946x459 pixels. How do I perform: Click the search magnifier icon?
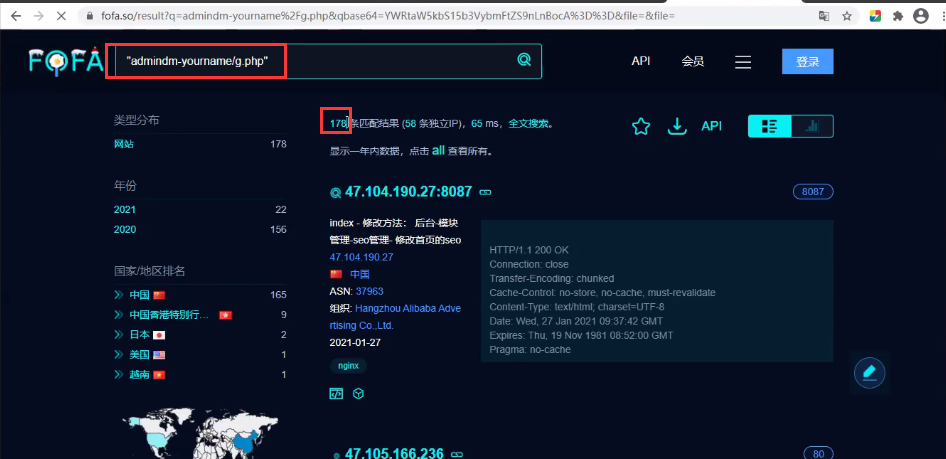523,61
